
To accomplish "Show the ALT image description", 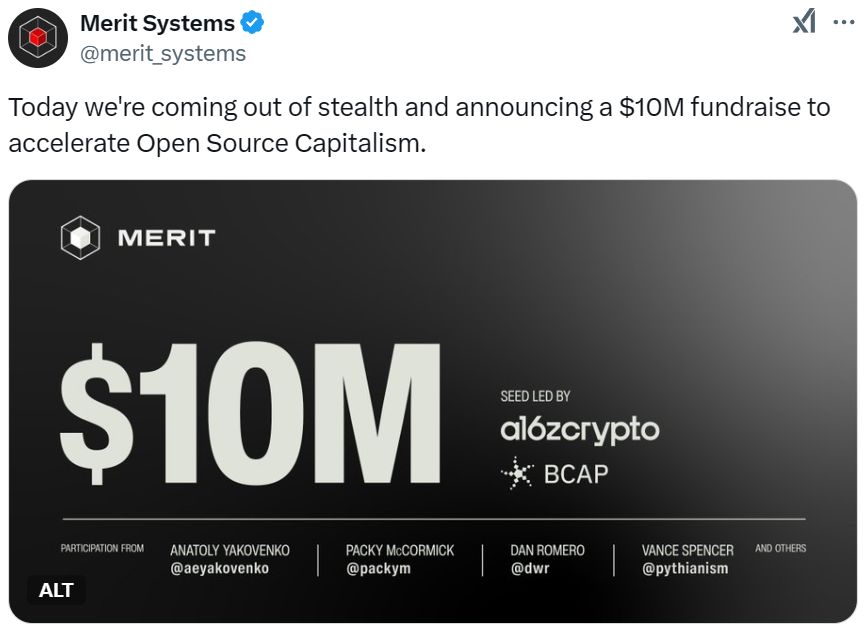I will [x=56, y=590].
